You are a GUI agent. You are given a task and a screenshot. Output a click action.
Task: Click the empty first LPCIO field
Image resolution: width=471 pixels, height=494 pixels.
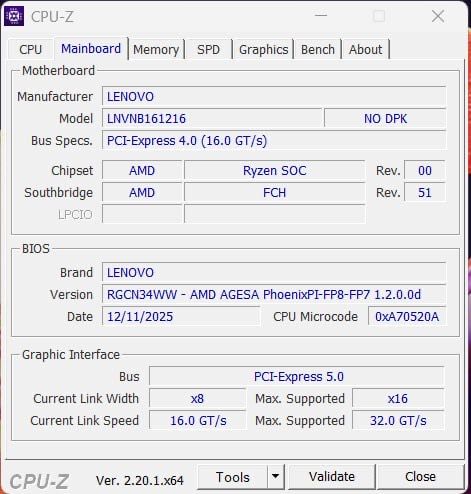(142, 214)
